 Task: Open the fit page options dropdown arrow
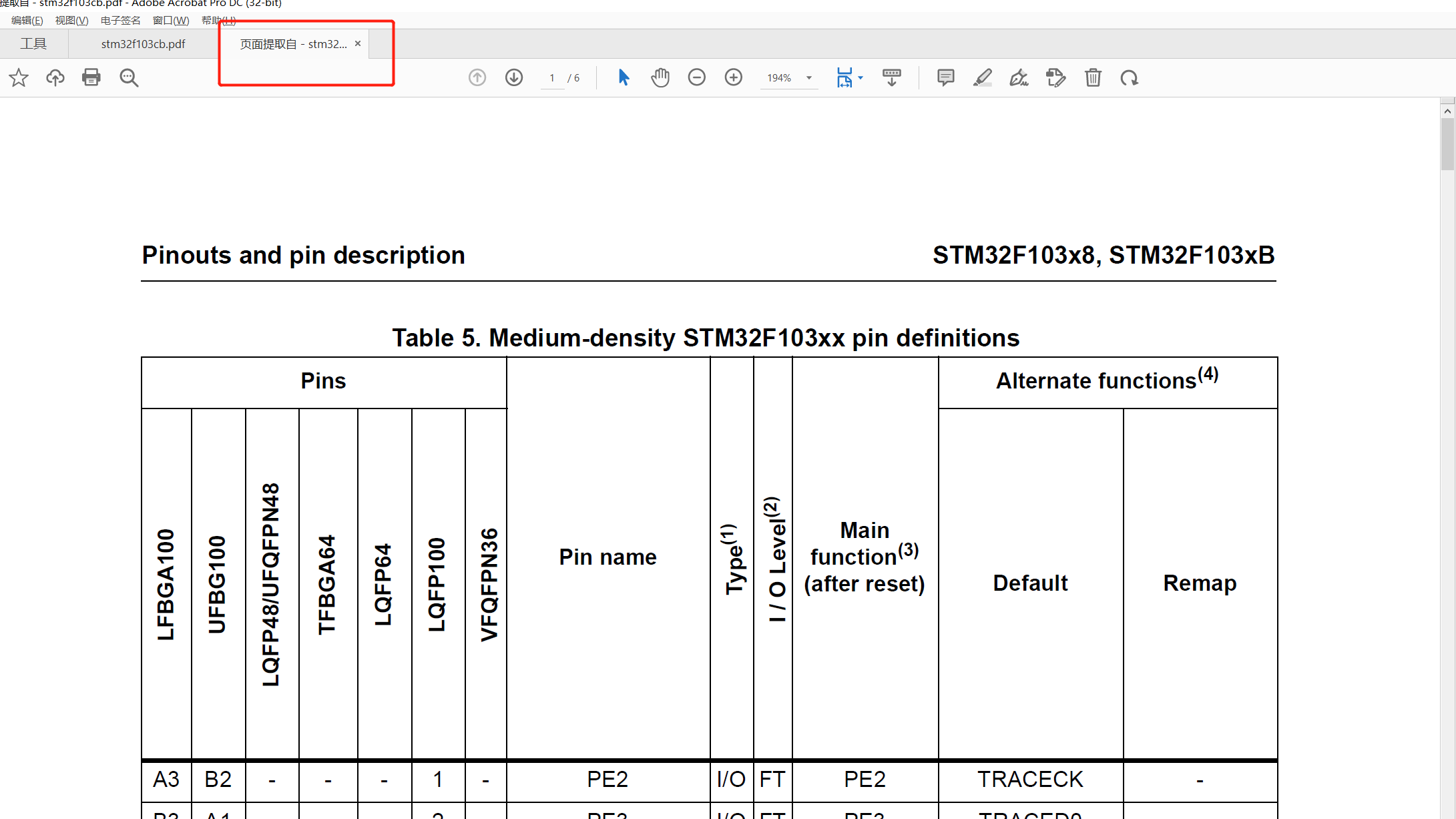pyautogui.click(x=861, y=78)
